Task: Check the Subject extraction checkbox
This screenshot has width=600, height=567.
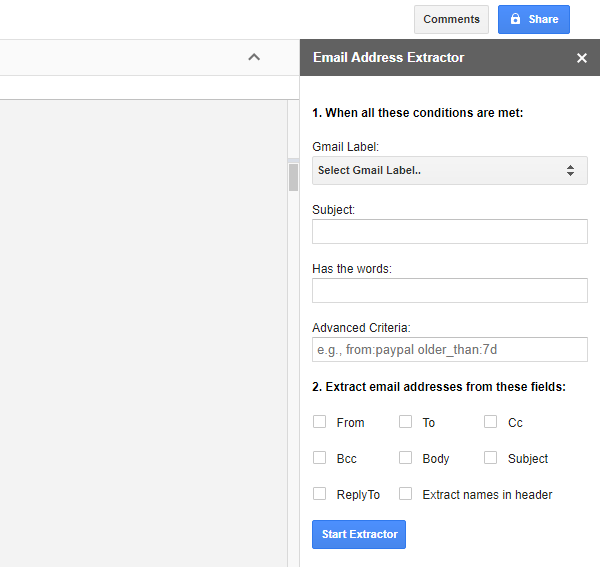Action: click(491, 458)
